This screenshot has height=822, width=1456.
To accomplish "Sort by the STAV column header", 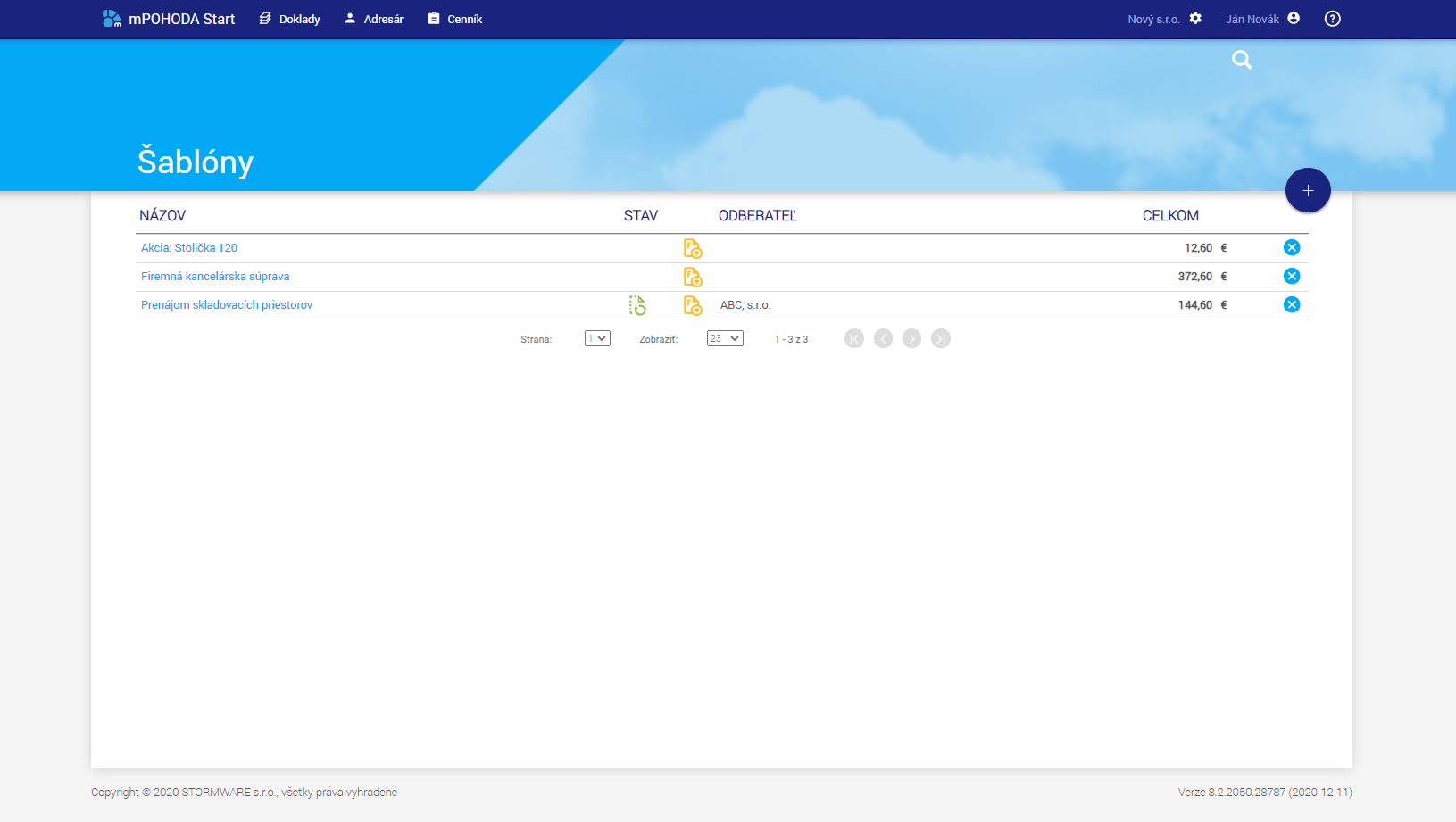I will pos(641,216).
